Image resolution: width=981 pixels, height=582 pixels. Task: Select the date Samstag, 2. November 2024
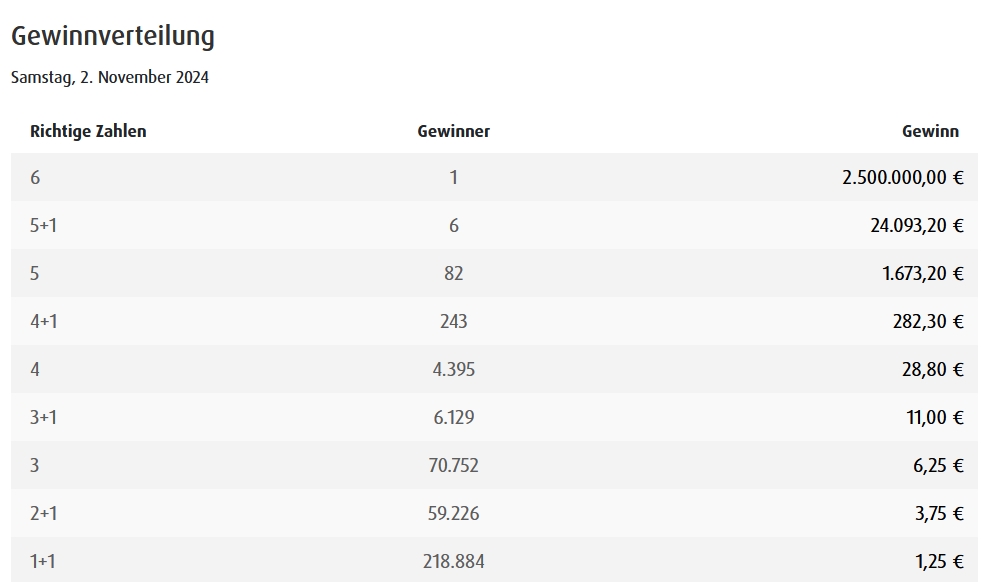[x=110, y=78]
